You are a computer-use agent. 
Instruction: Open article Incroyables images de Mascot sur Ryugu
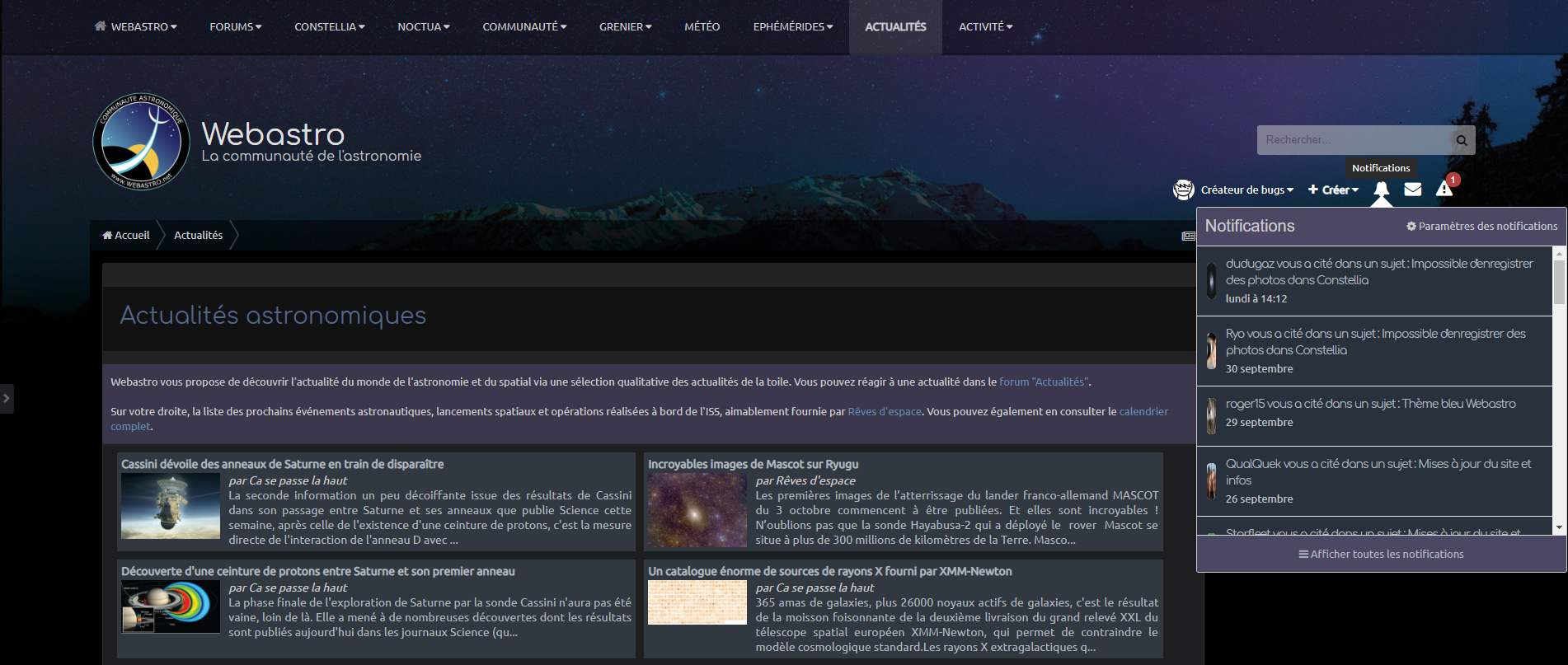point(753,464)
